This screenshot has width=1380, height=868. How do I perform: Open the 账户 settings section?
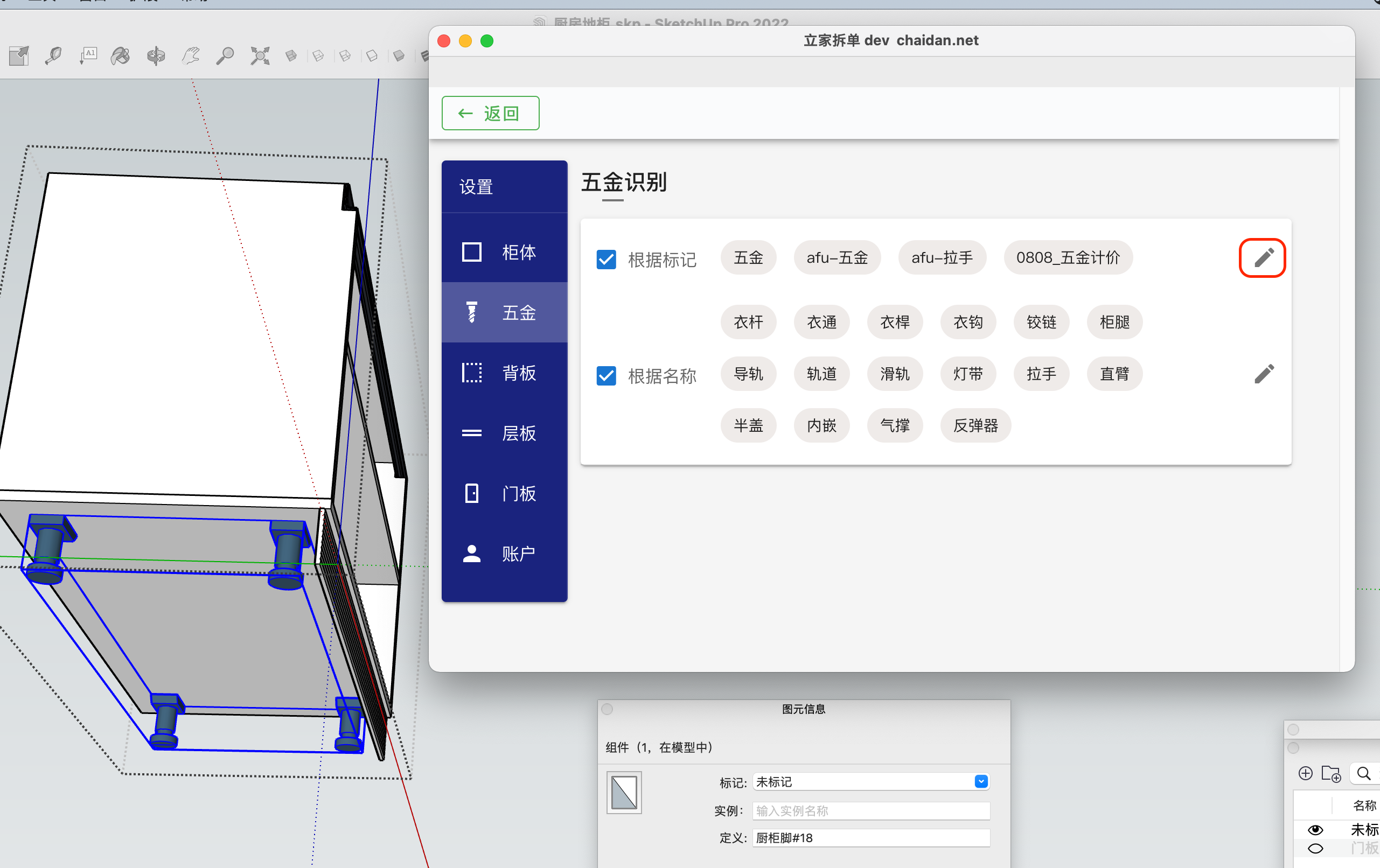tap(504, 554)
